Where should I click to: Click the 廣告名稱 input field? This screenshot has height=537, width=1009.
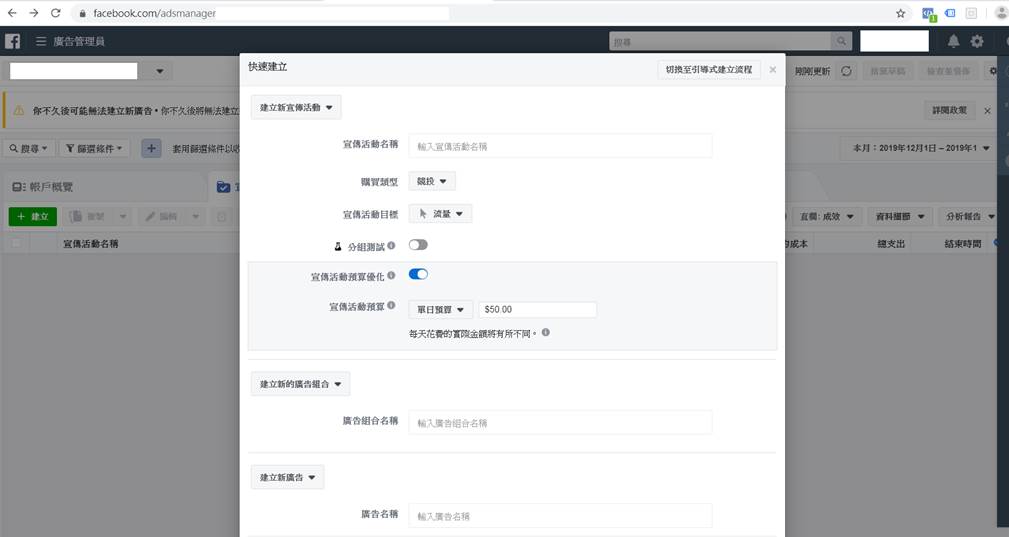(560, 516)
